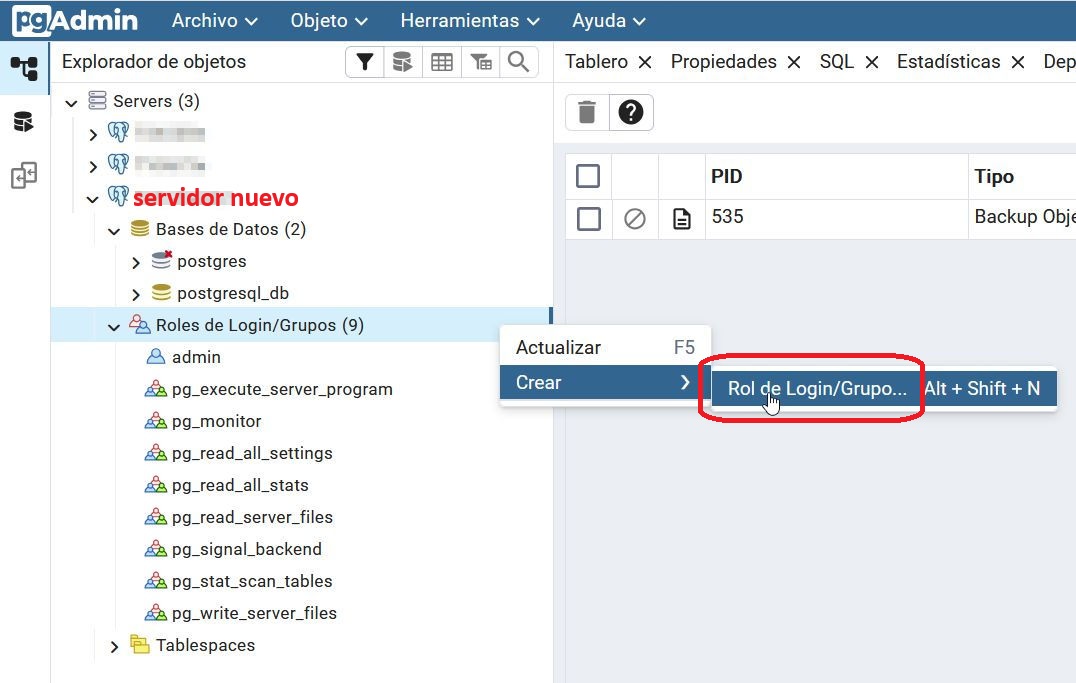Check the select-all checkbox in table header
This screenshot has height=683, width=1076.
point(588,177)
